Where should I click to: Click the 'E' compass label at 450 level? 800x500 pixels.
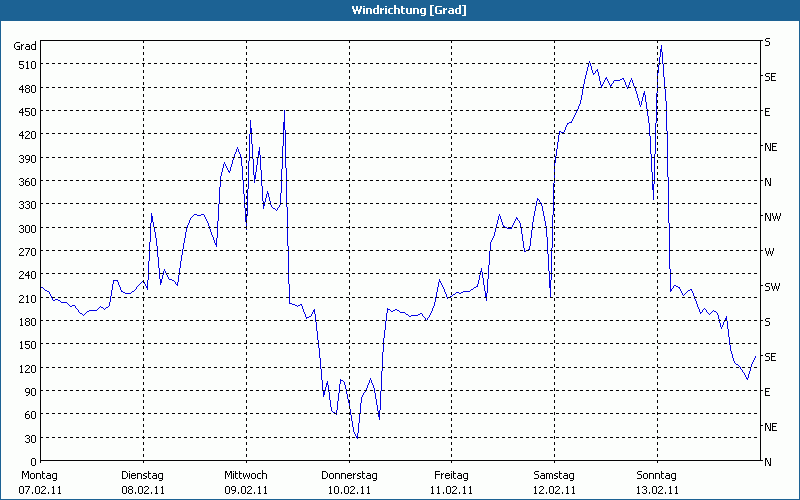click(767, 112)
